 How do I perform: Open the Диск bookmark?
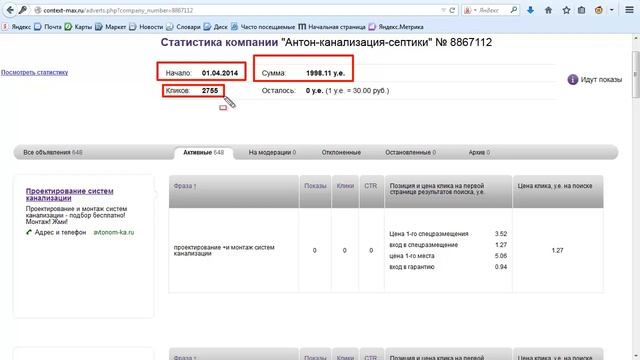(216, 27)
